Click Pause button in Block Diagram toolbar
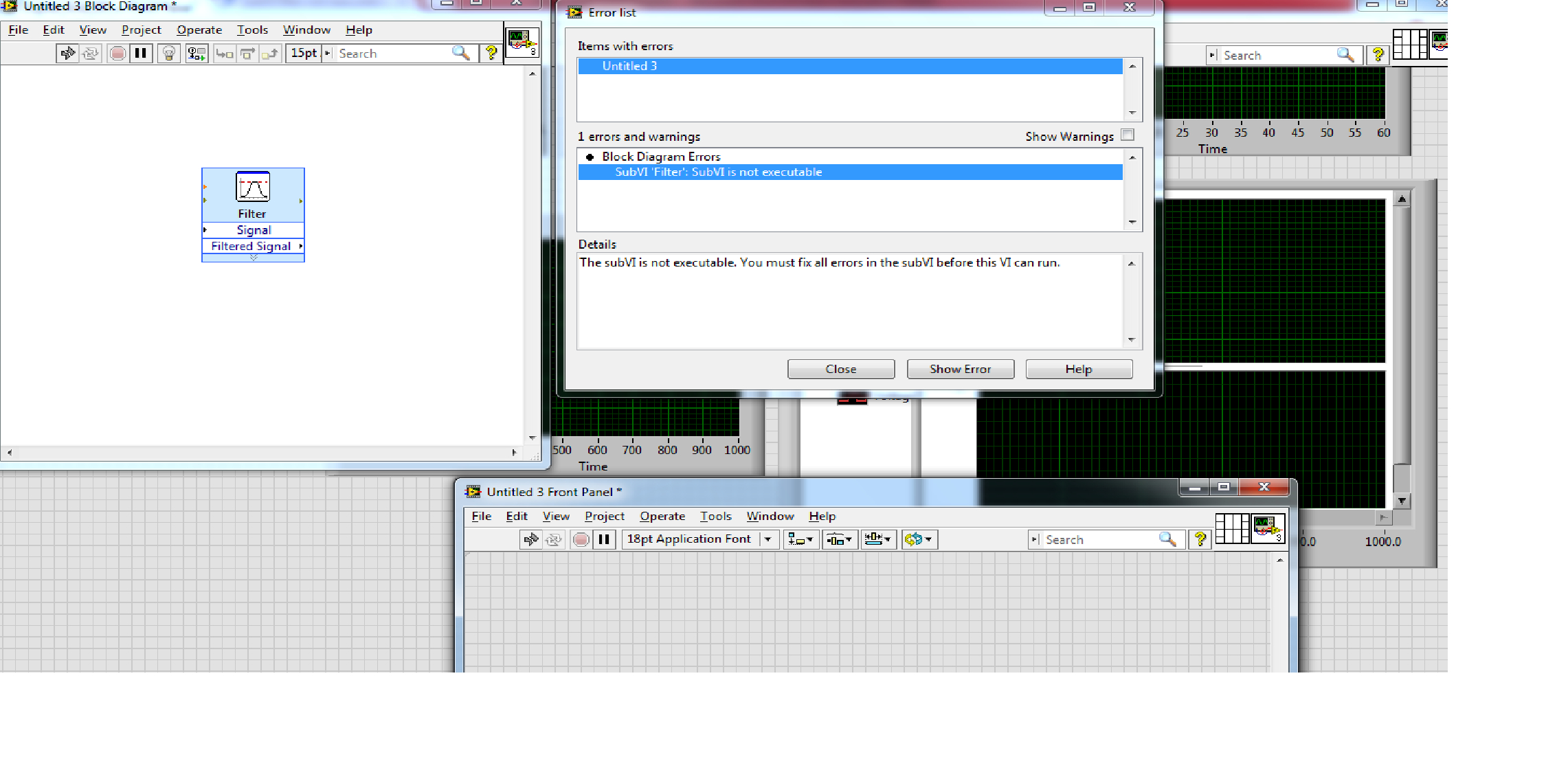 (141, 54)
